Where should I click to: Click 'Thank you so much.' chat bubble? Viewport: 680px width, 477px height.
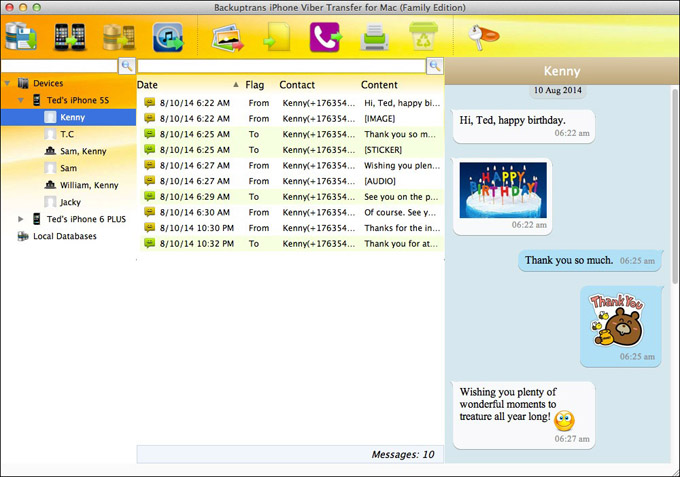590,261
